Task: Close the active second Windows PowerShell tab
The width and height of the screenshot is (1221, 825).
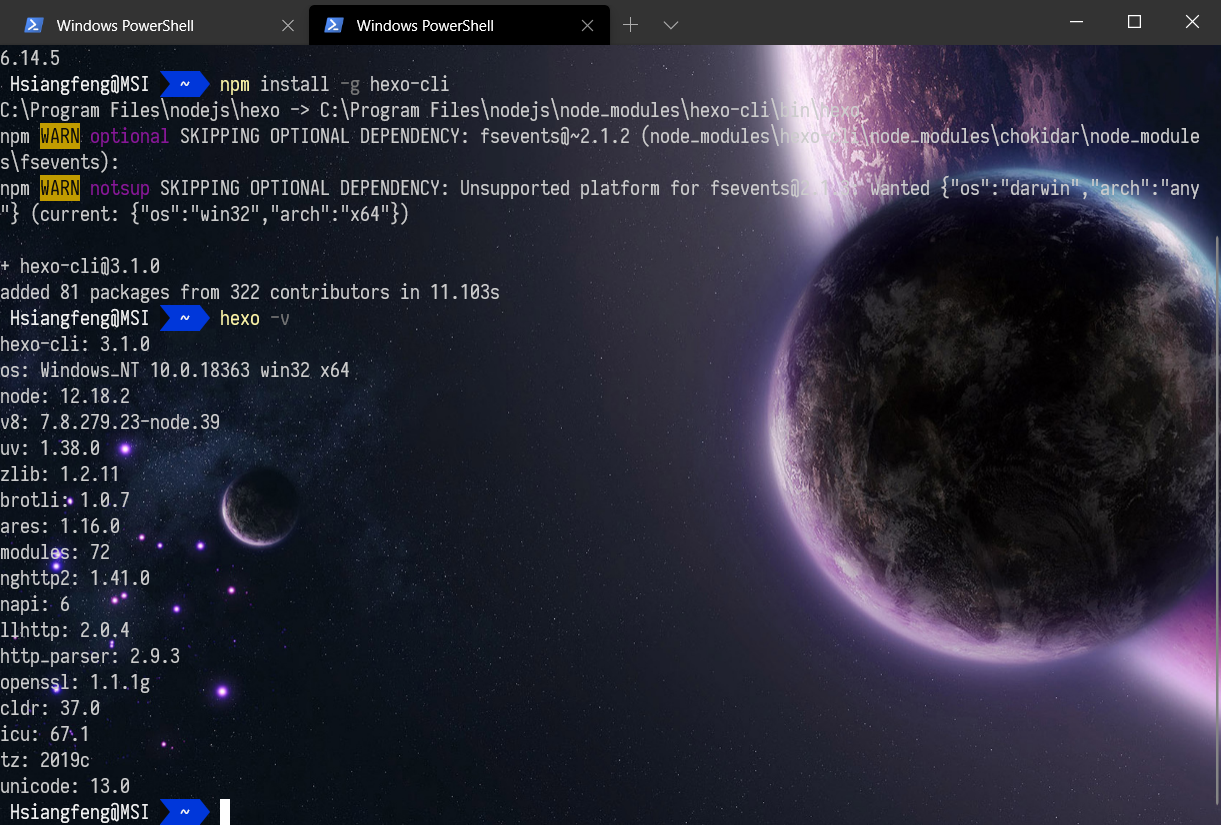Action: click(588, 25)
